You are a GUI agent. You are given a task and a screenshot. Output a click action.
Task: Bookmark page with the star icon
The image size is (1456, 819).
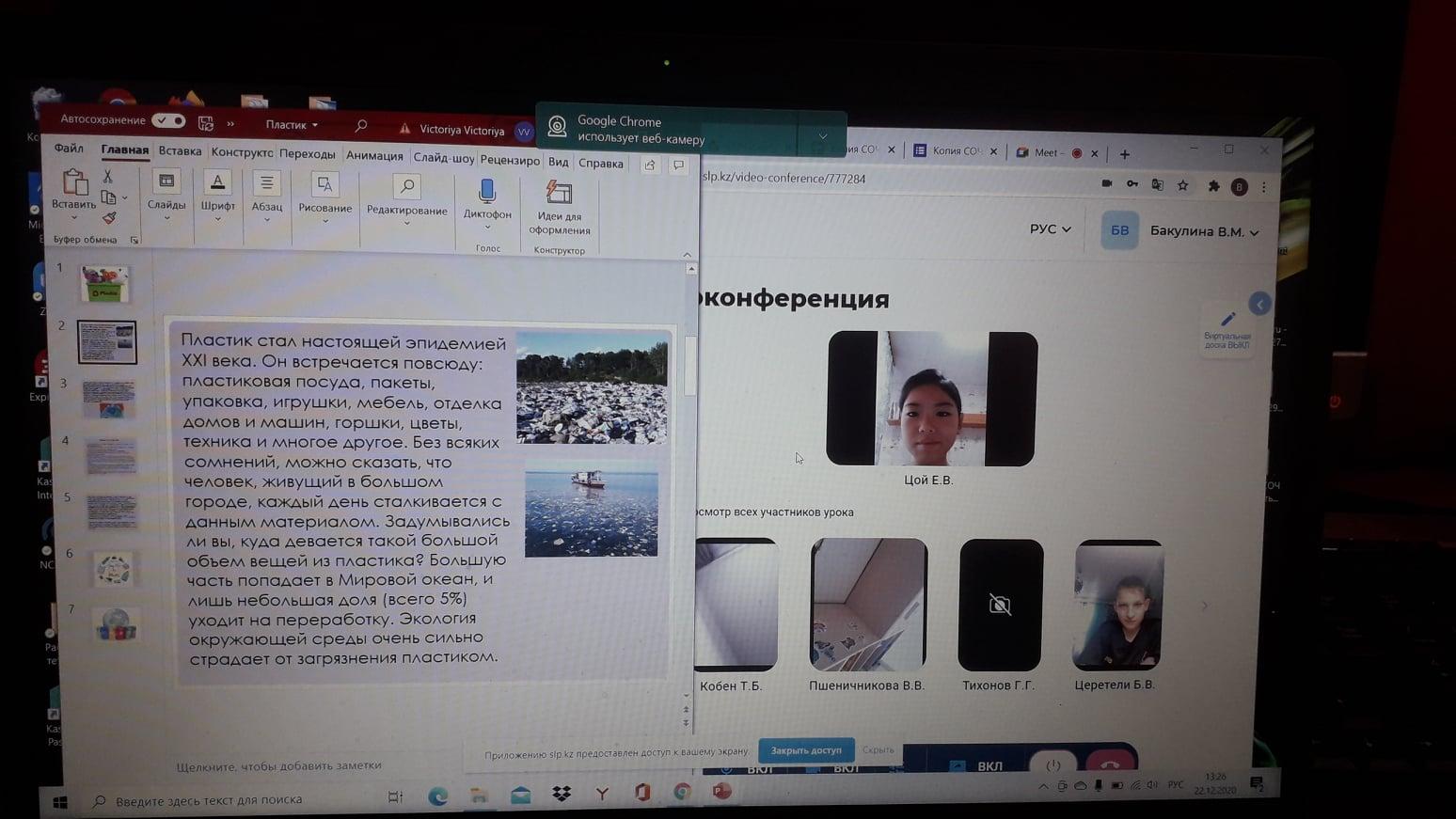pyautogui.click(x=1183, y=186)
